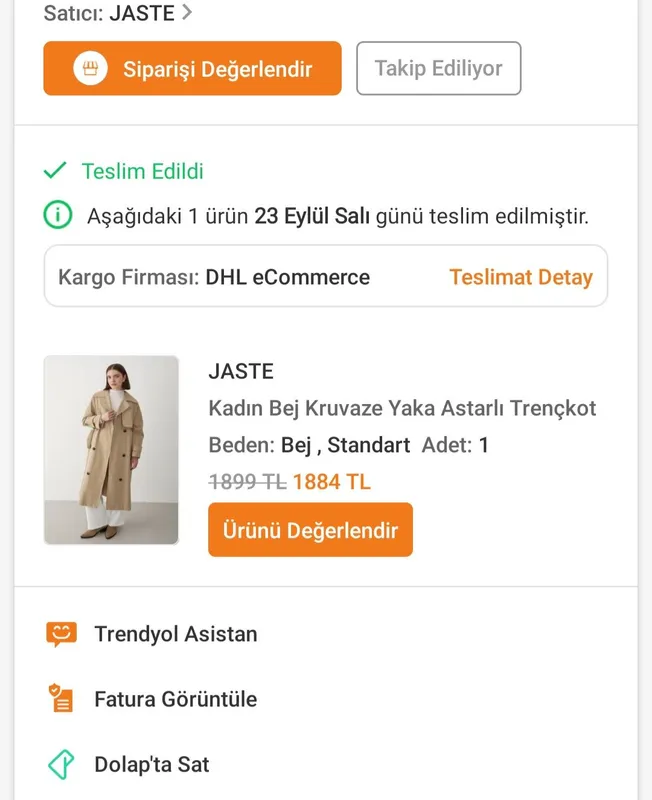Open the Teslimat Detay link
This screenshot has height=800, width=652.
pos(521,278)
